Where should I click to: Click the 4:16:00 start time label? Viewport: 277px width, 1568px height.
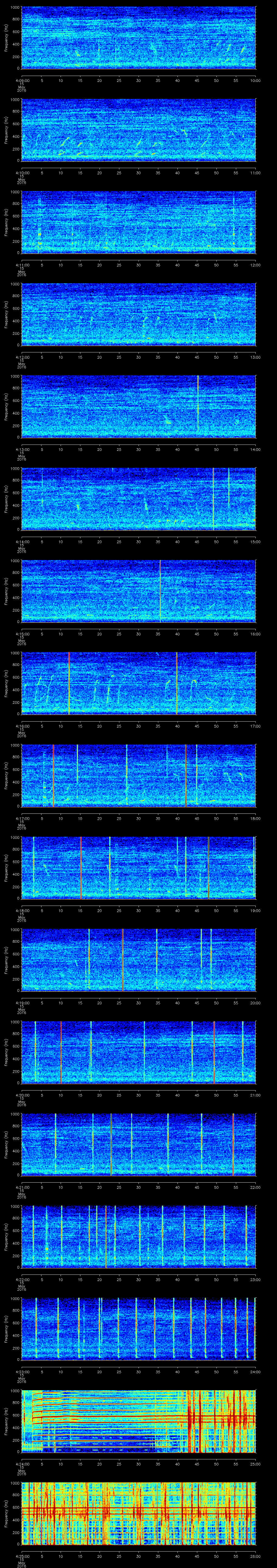click(22, 726)
